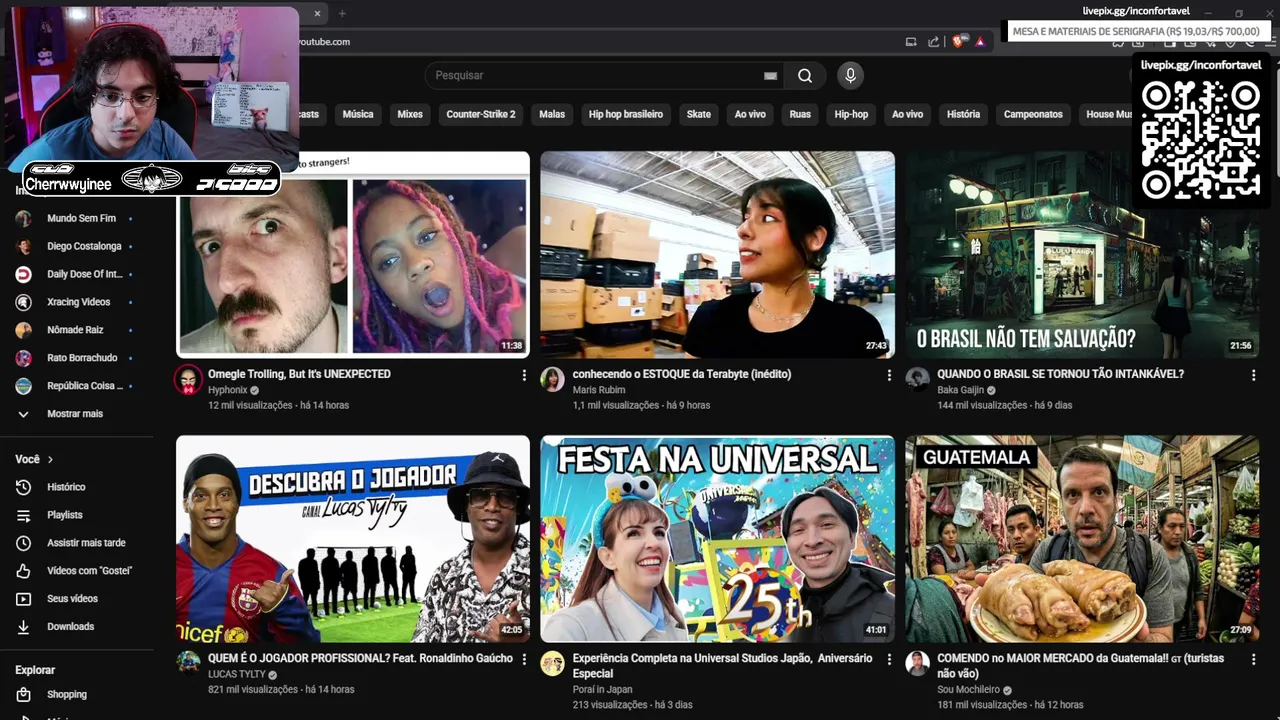
Task: Open the Nômade Raiz subscription
Action: (76, 330)
